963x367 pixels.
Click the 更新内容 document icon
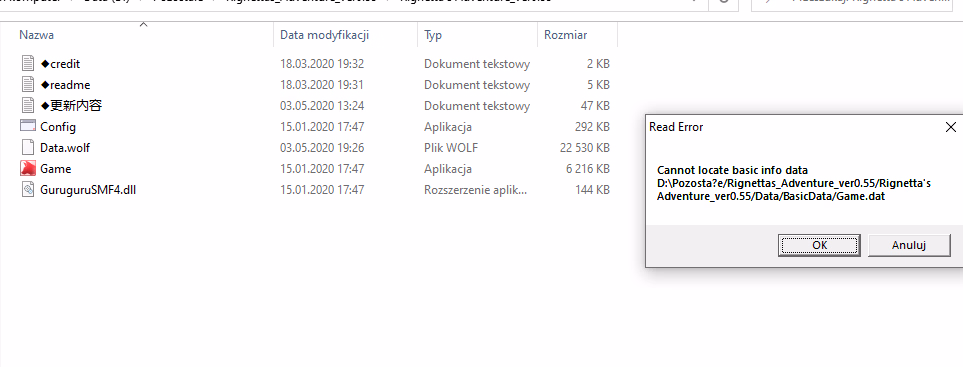(28, 106)
